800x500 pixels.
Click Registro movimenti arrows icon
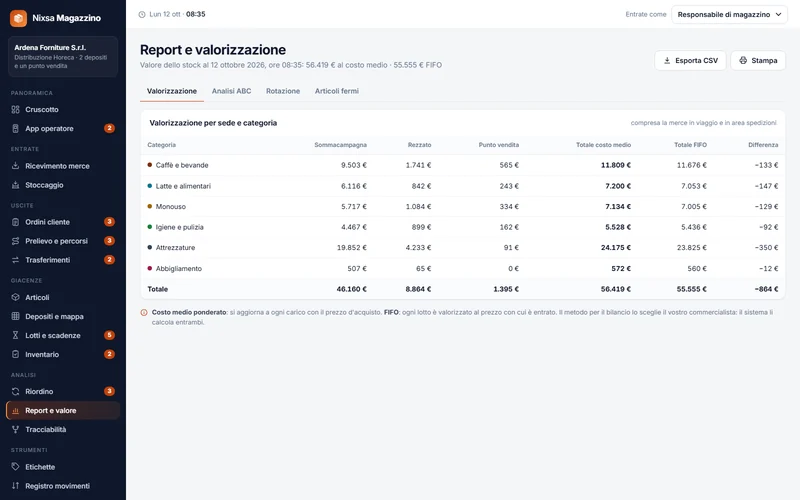pyautogui.click(x=15, y=486)
